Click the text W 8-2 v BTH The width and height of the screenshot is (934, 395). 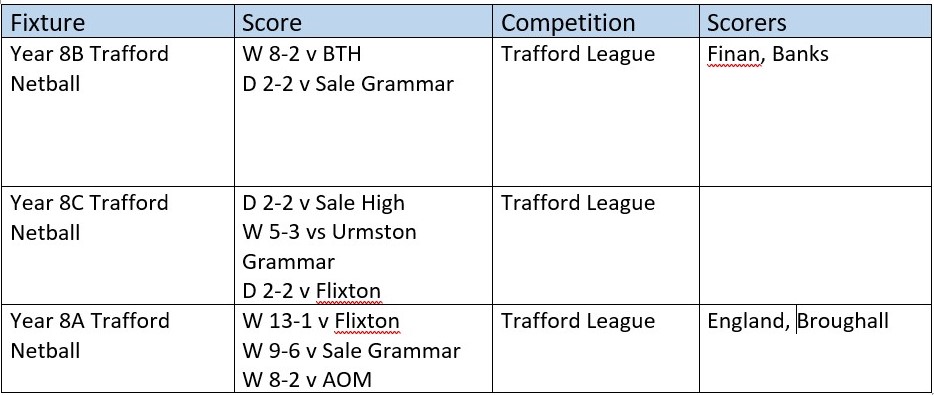(301, 54)
